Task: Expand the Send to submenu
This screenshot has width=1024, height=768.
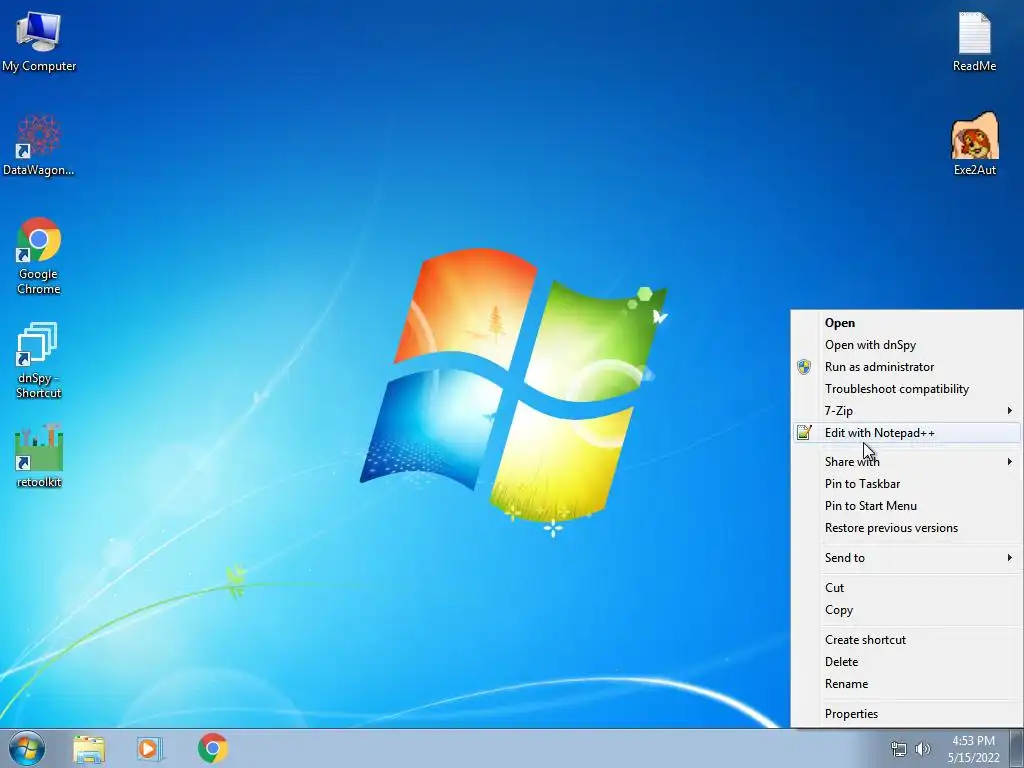Action: coord(906,558)
